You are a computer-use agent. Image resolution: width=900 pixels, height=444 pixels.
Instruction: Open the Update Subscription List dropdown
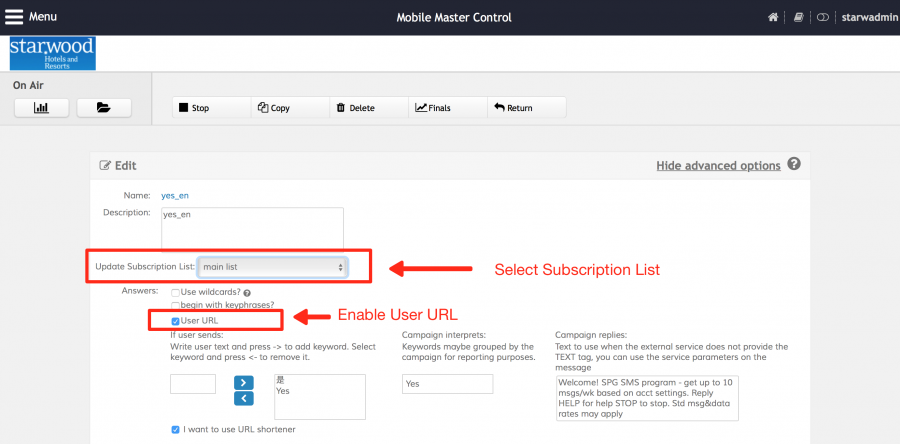[273, 267]
